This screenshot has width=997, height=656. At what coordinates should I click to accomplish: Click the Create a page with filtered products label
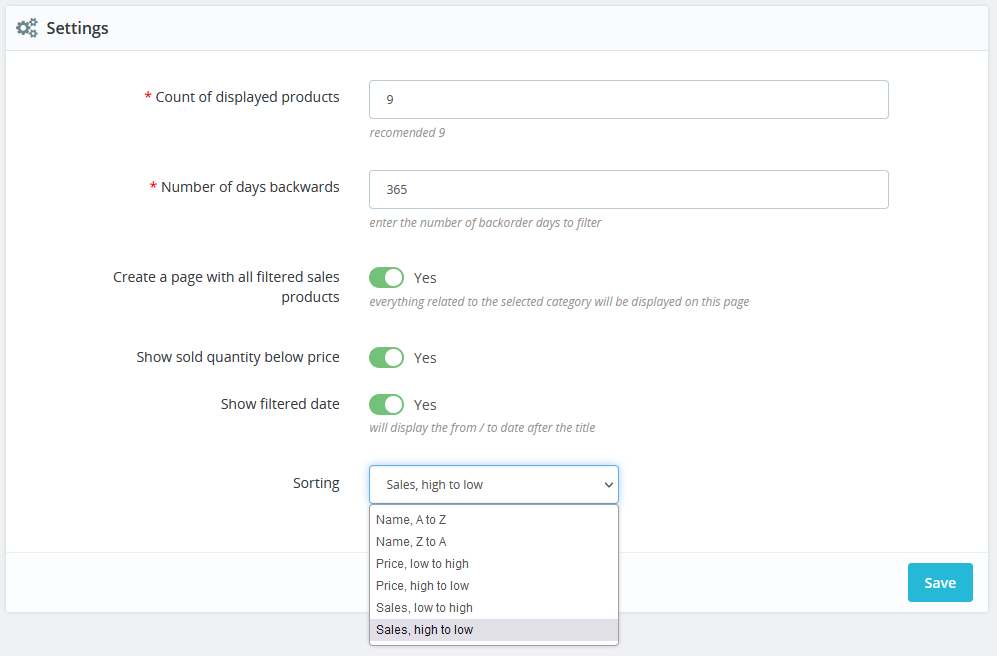226,287
